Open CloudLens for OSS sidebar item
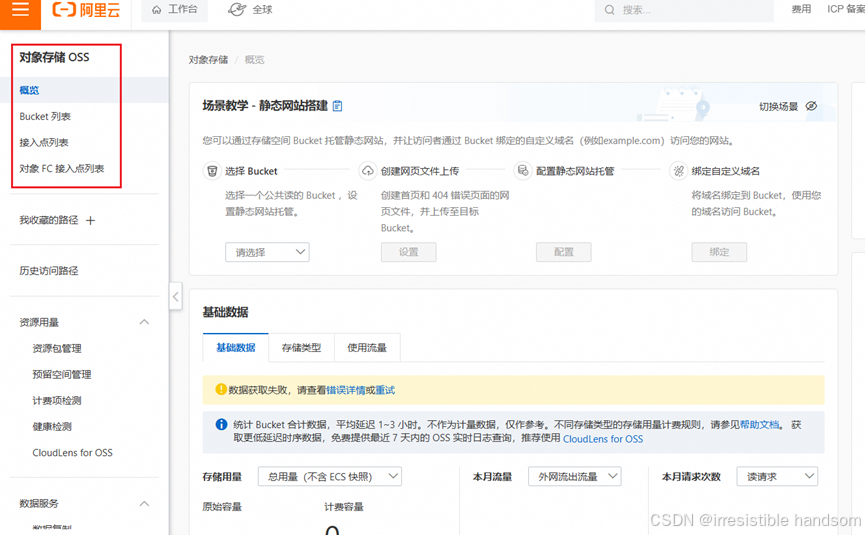 coord(72,453)
